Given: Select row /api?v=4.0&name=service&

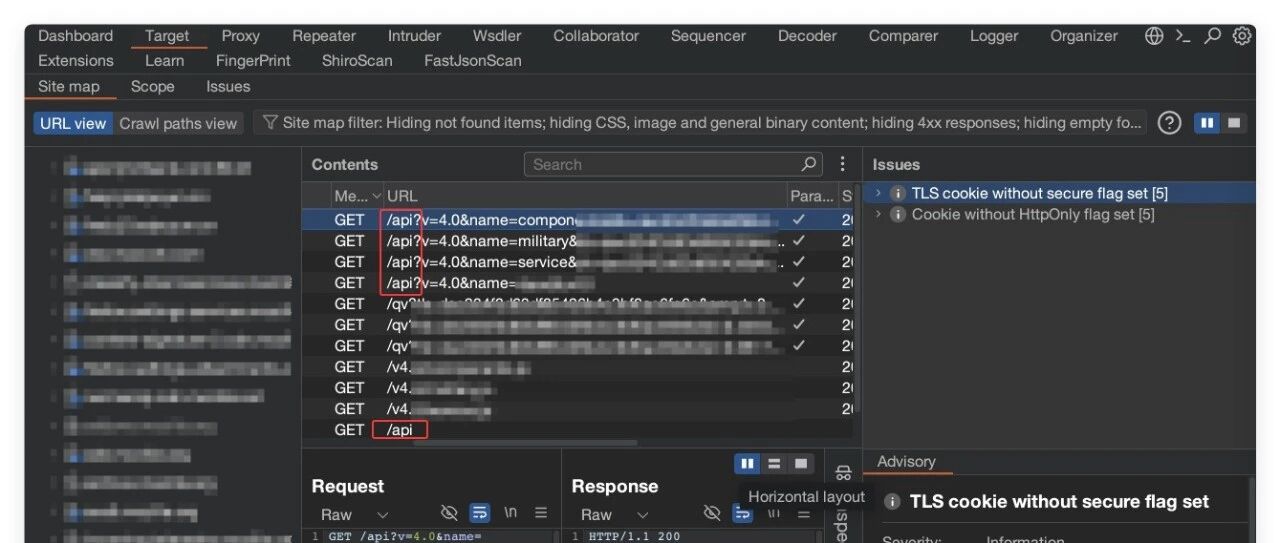Looking at the screenshot, I should tap(578, 262).
